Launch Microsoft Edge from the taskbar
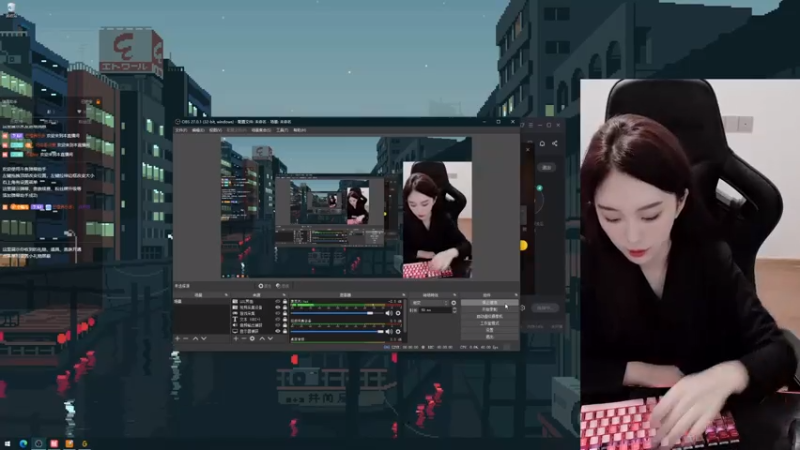Image resolution: width=800 pixels, height=450 pixels. [23, 443]
